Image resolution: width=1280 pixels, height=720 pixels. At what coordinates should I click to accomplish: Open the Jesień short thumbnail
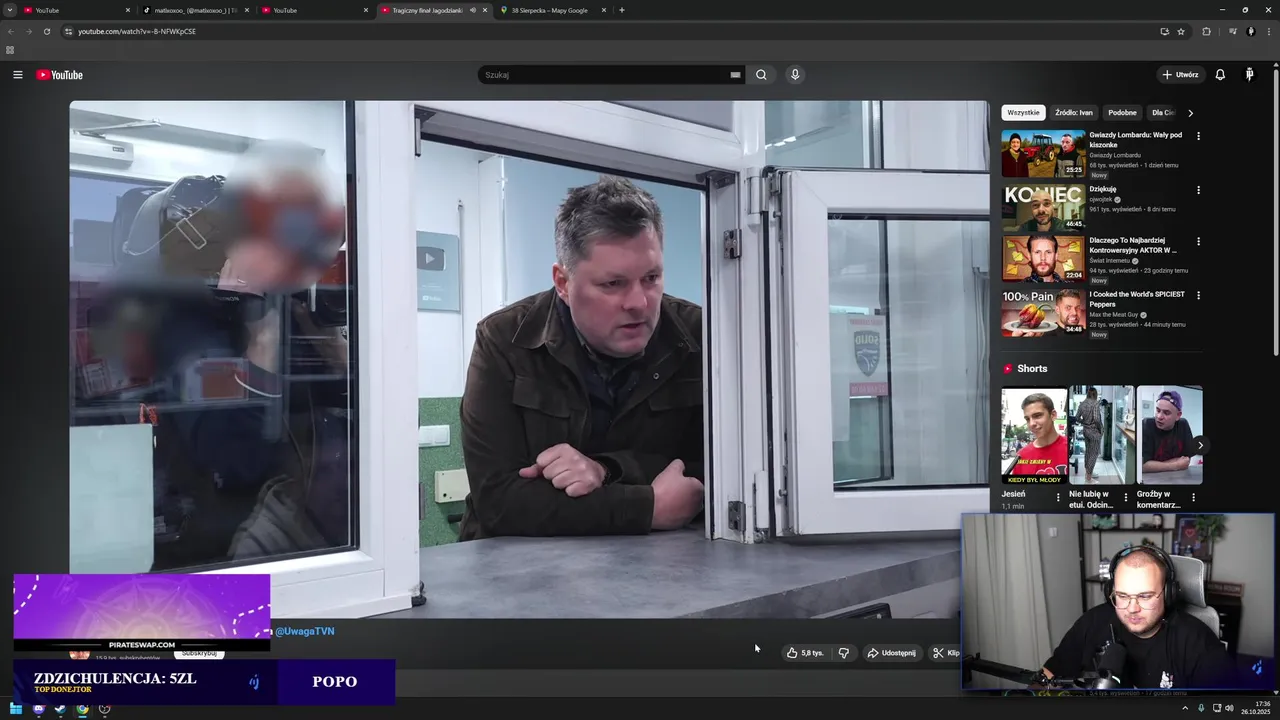[1034, 435]
